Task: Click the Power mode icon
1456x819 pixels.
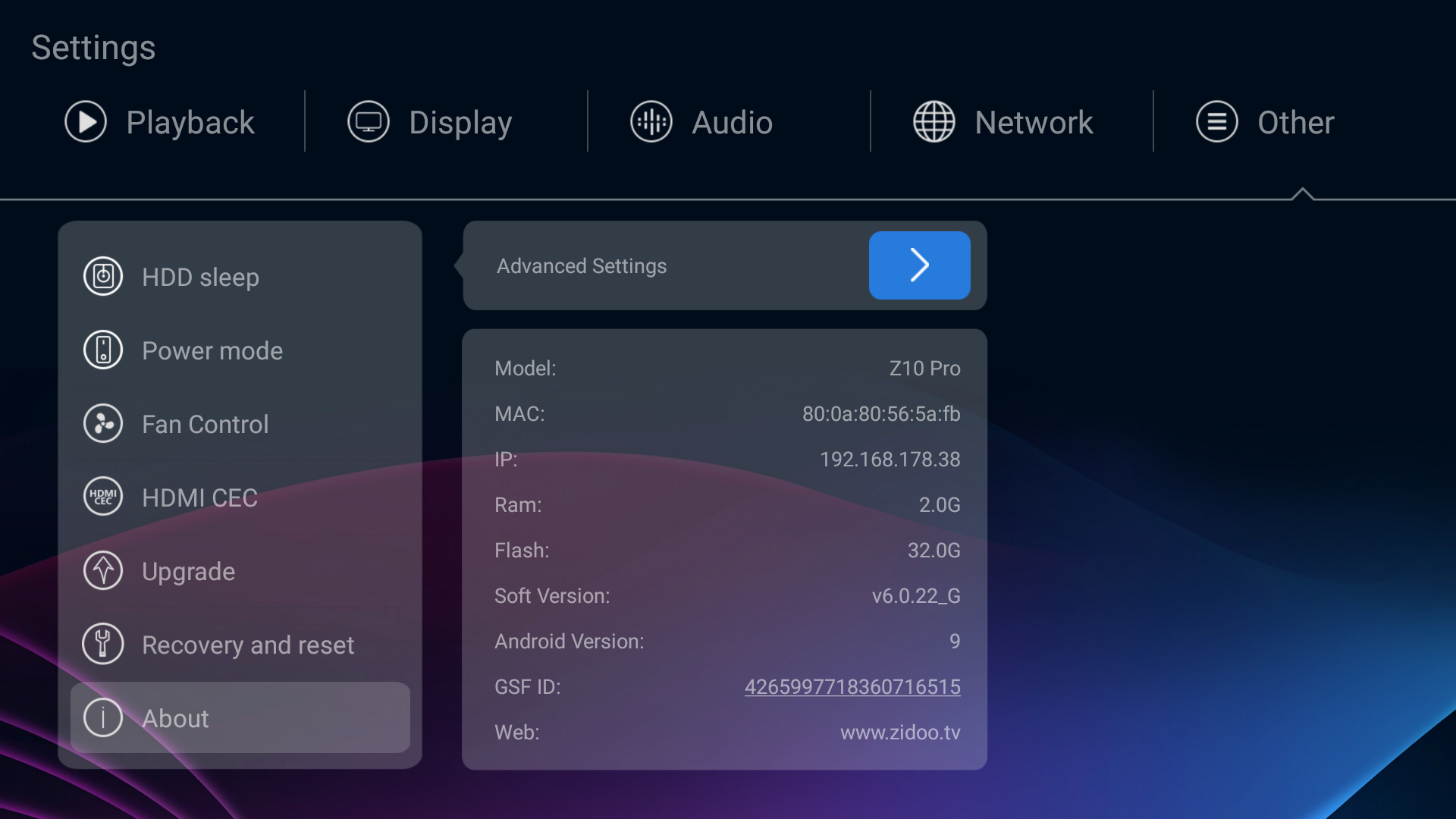Action: click(103, 350)
